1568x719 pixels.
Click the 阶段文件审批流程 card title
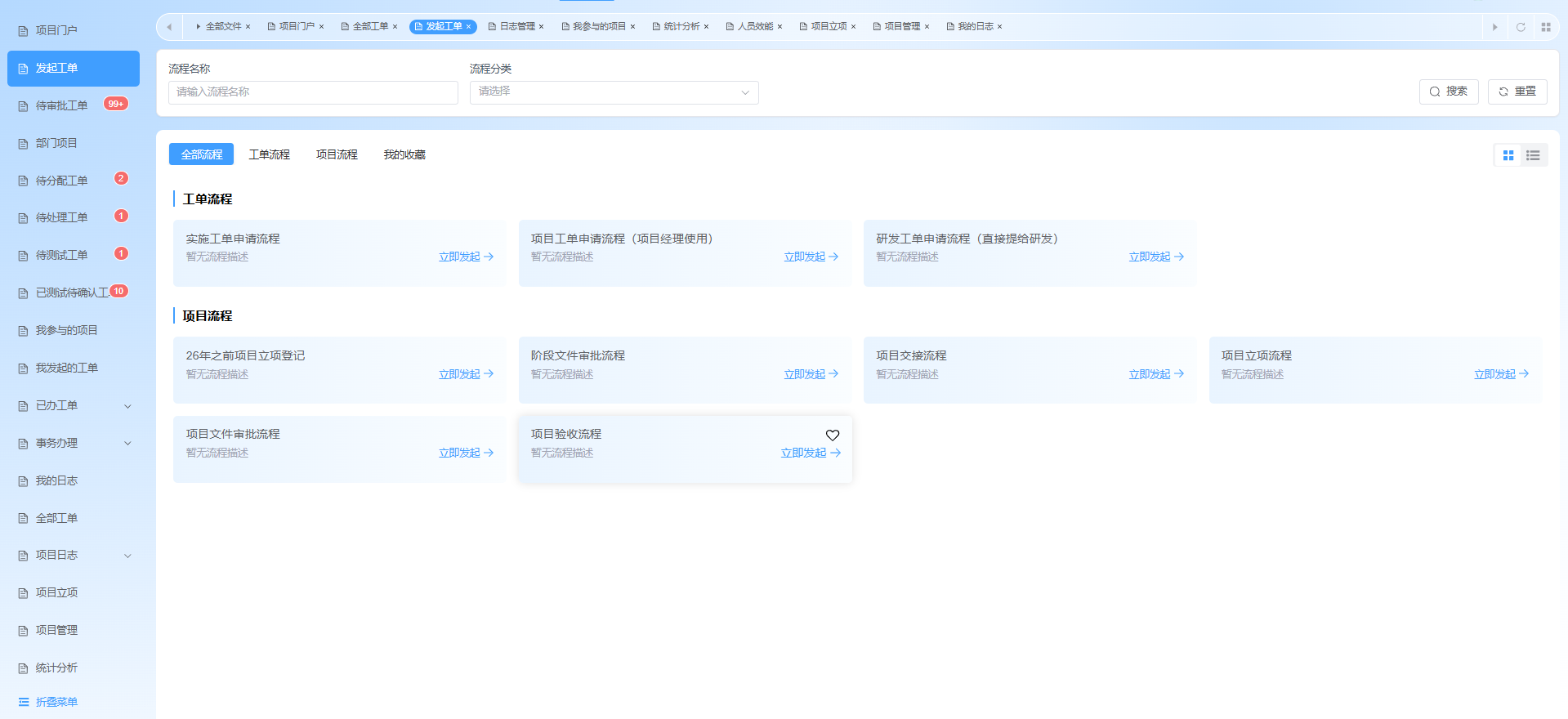click(578, 355)
